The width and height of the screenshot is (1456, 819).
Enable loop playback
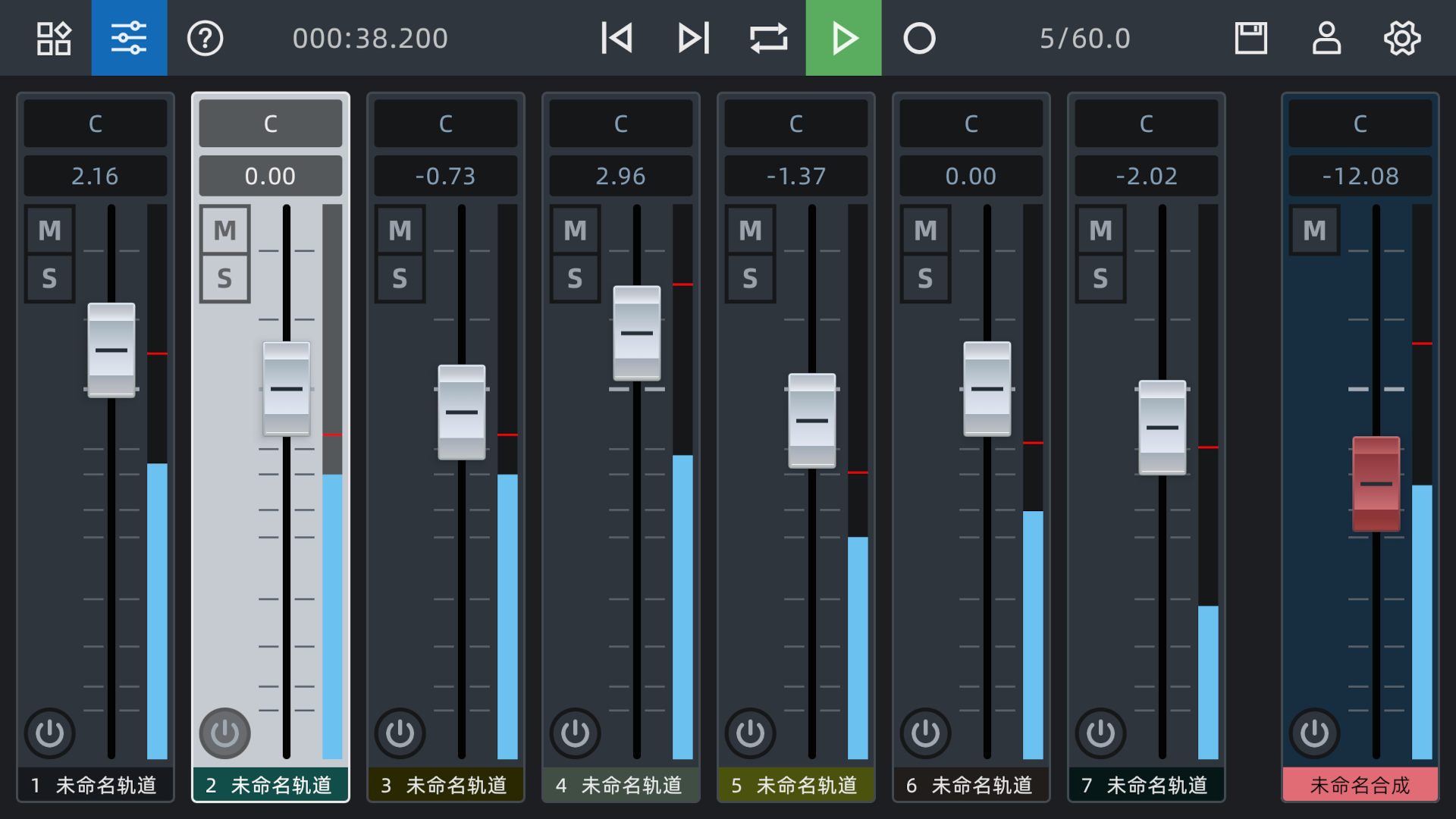(768, 38)
